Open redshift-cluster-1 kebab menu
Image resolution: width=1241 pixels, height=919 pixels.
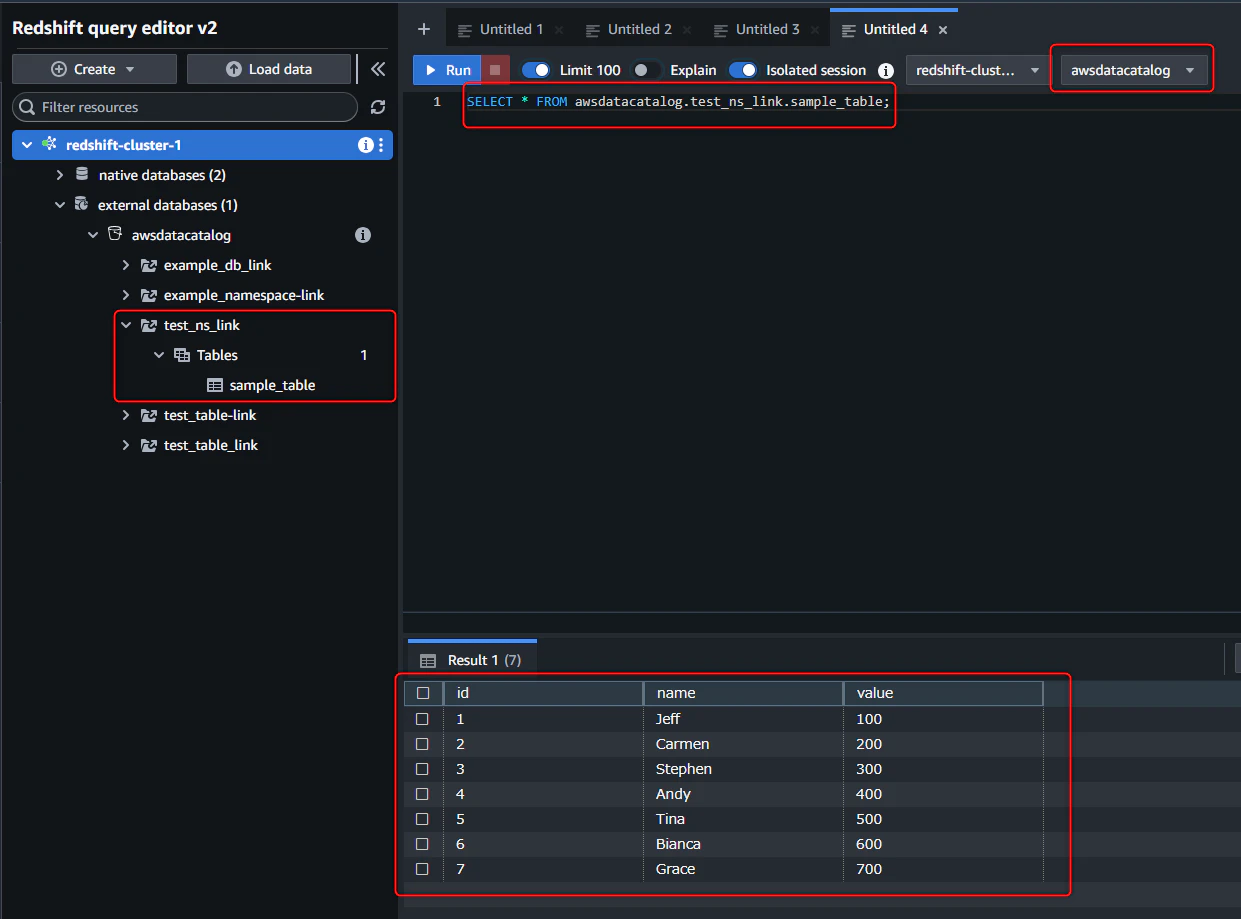381,145
